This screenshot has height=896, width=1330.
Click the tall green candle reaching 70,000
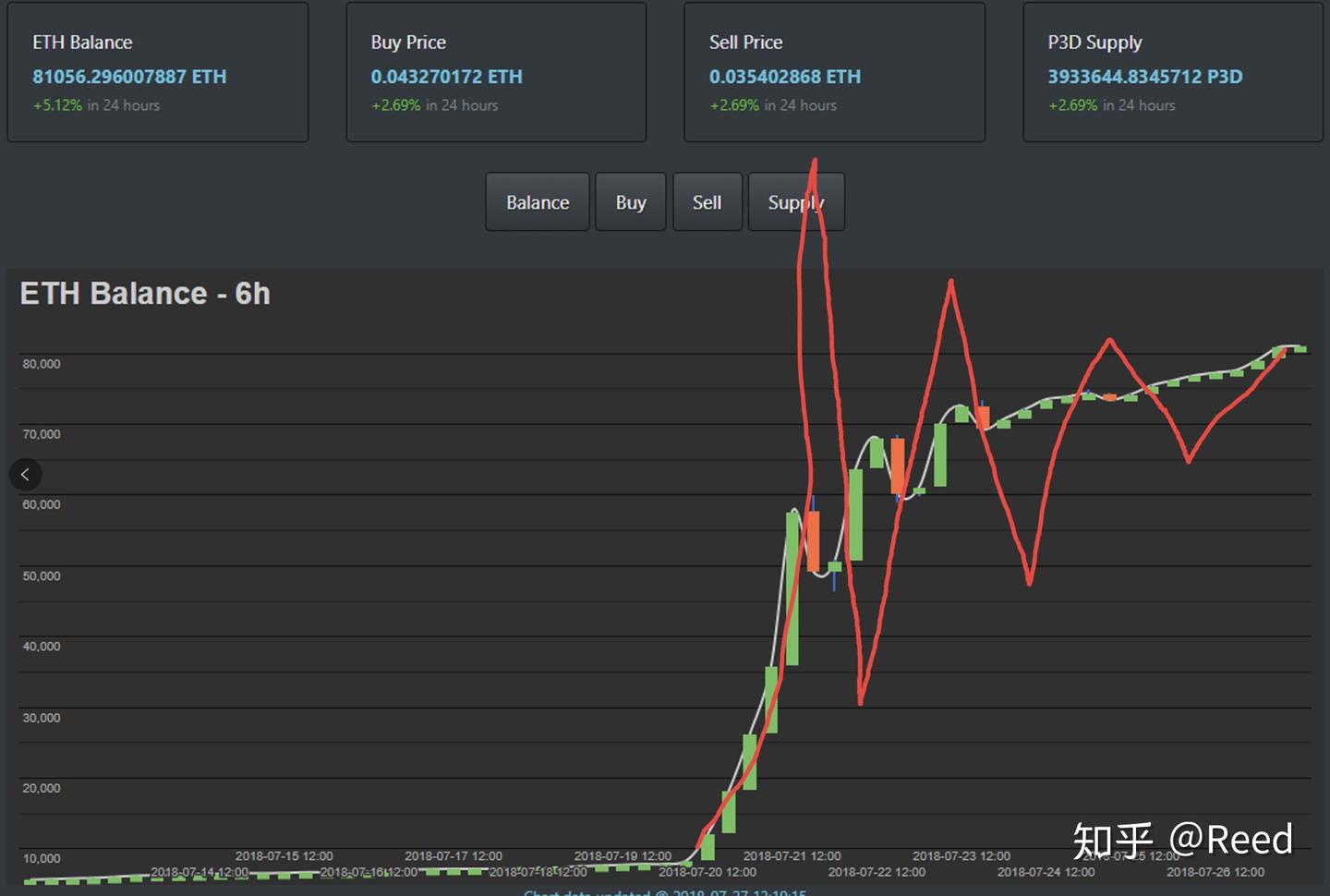pos(940,455)
